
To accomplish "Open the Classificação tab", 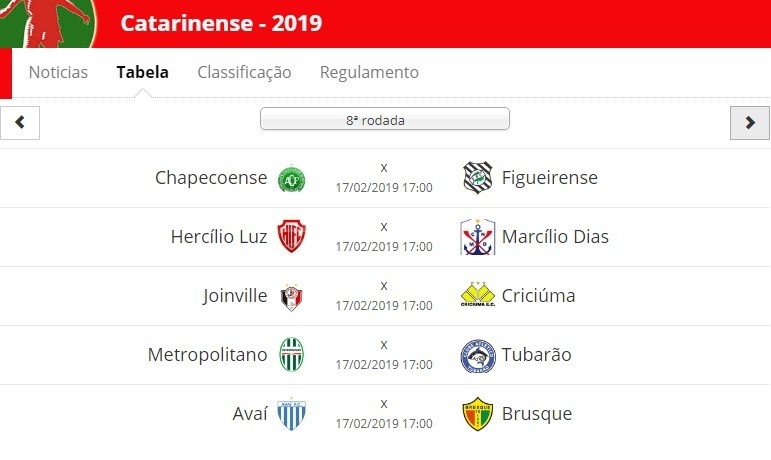I will click(244, 73).
